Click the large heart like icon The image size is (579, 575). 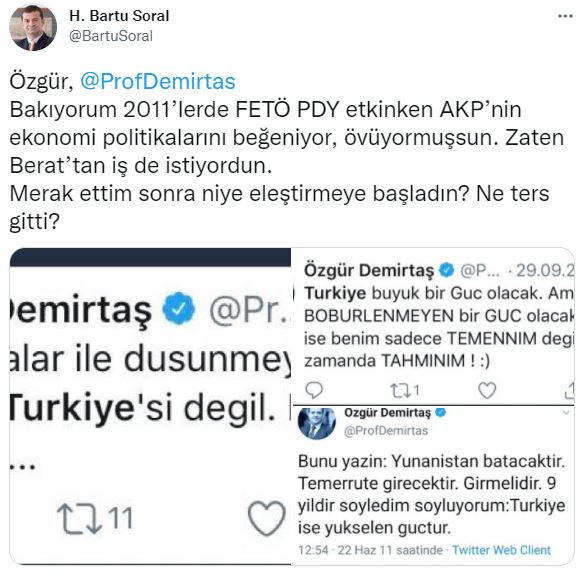[x=267, y=518]
